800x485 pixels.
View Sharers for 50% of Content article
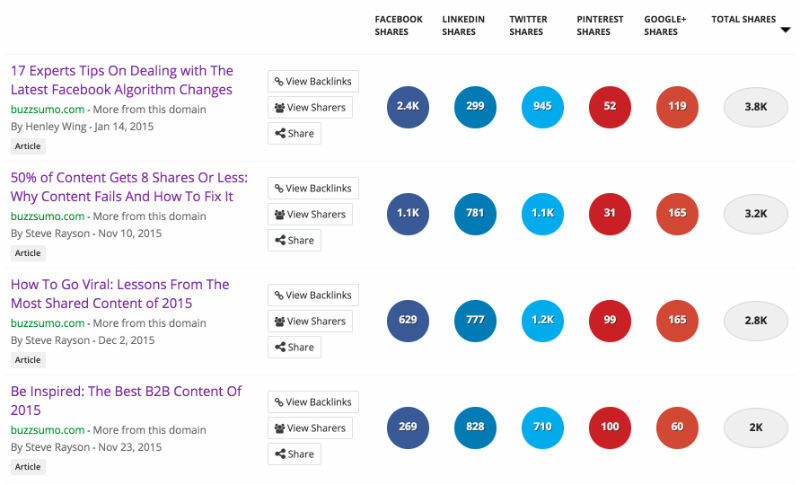[310, 214]
